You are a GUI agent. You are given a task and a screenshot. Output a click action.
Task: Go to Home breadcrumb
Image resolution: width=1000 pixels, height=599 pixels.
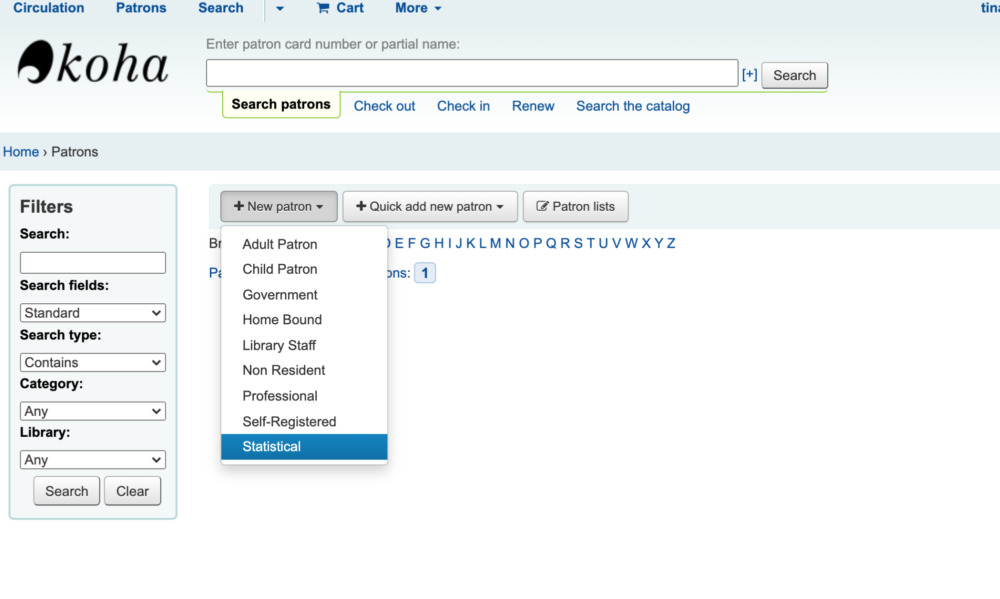(21, 152)
